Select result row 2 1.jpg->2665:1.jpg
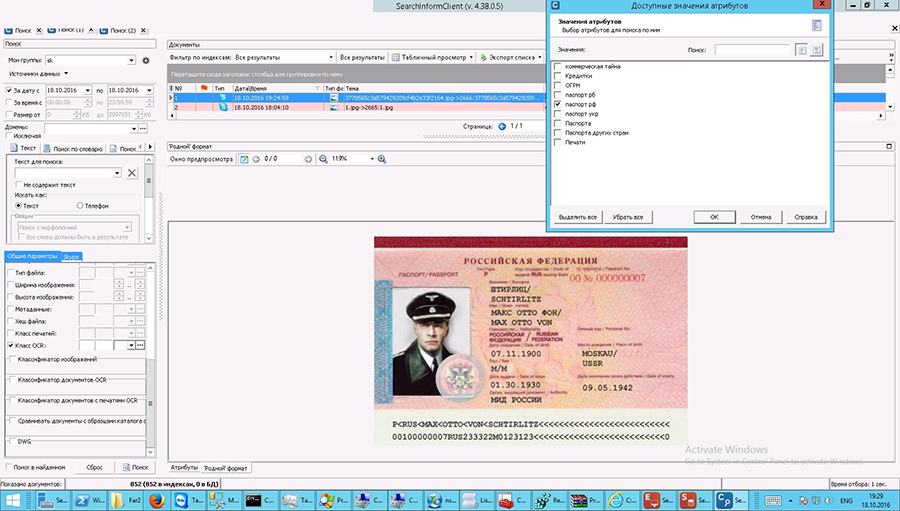Viewport: 900px width, 511px height. click(356, 107)
